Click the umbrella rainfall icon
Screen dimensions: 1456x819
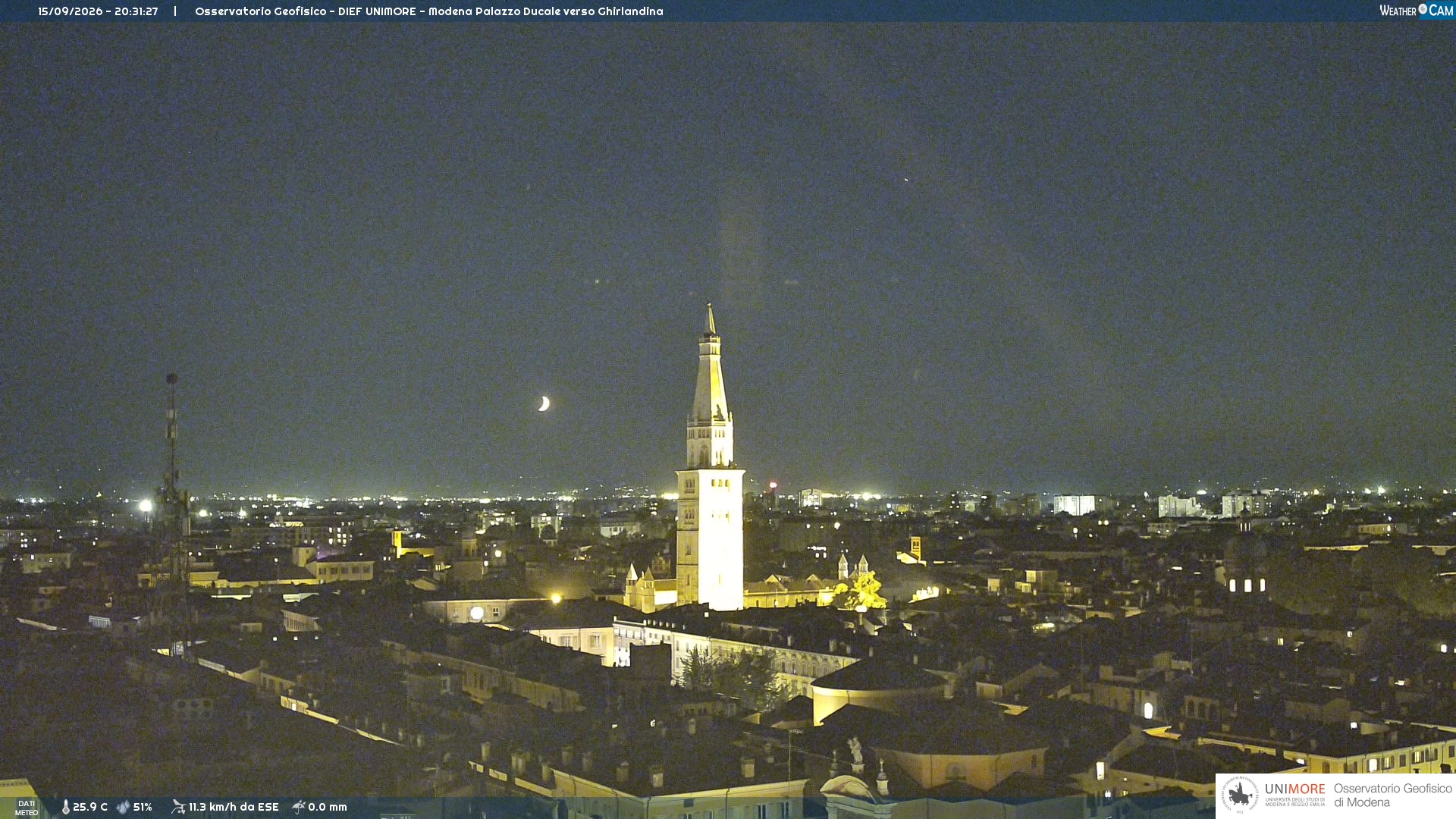(x=299, y=807)
